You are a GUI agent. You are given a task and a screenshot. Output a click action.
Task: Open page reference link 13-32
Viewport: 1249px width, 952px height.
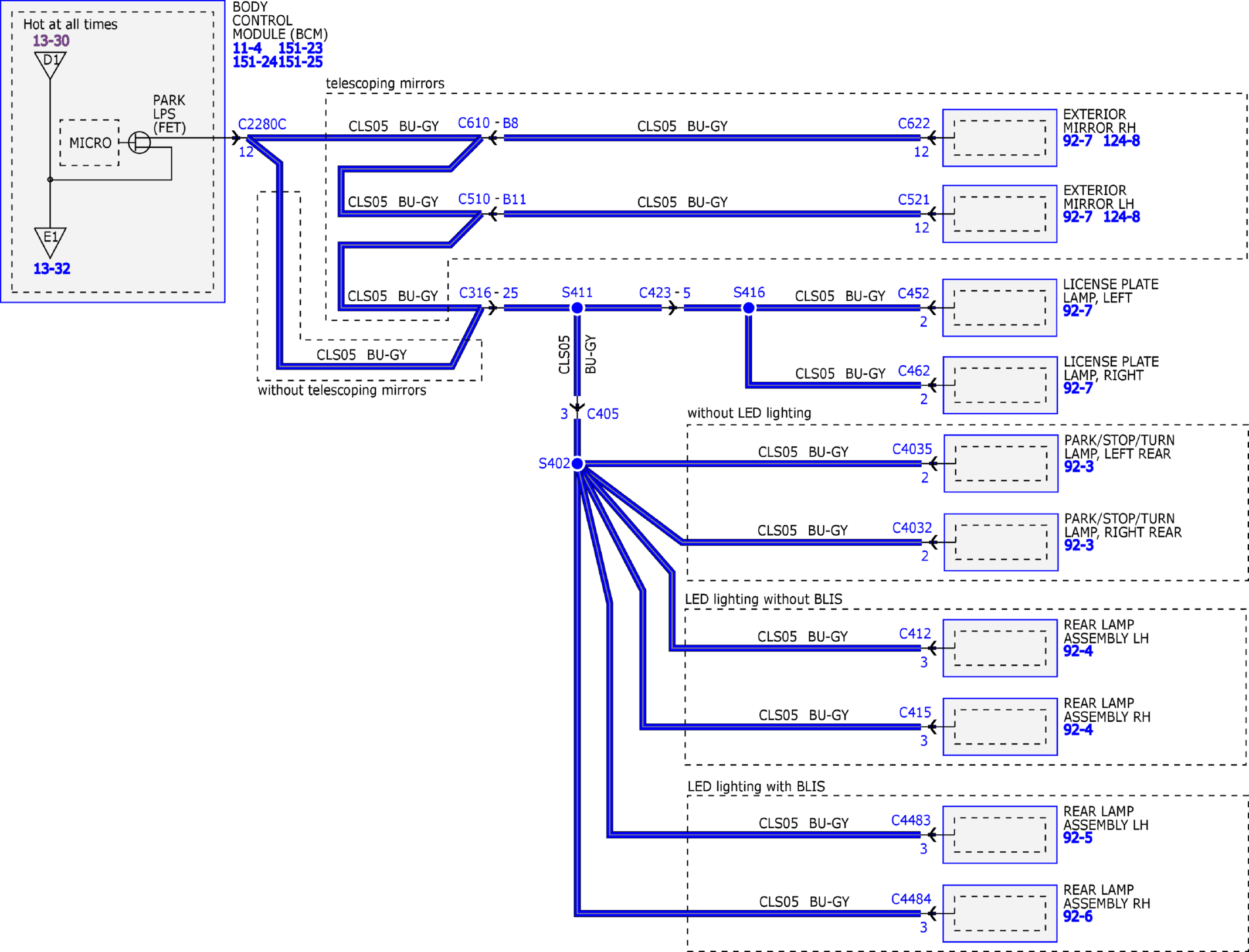tap(52, 268)
